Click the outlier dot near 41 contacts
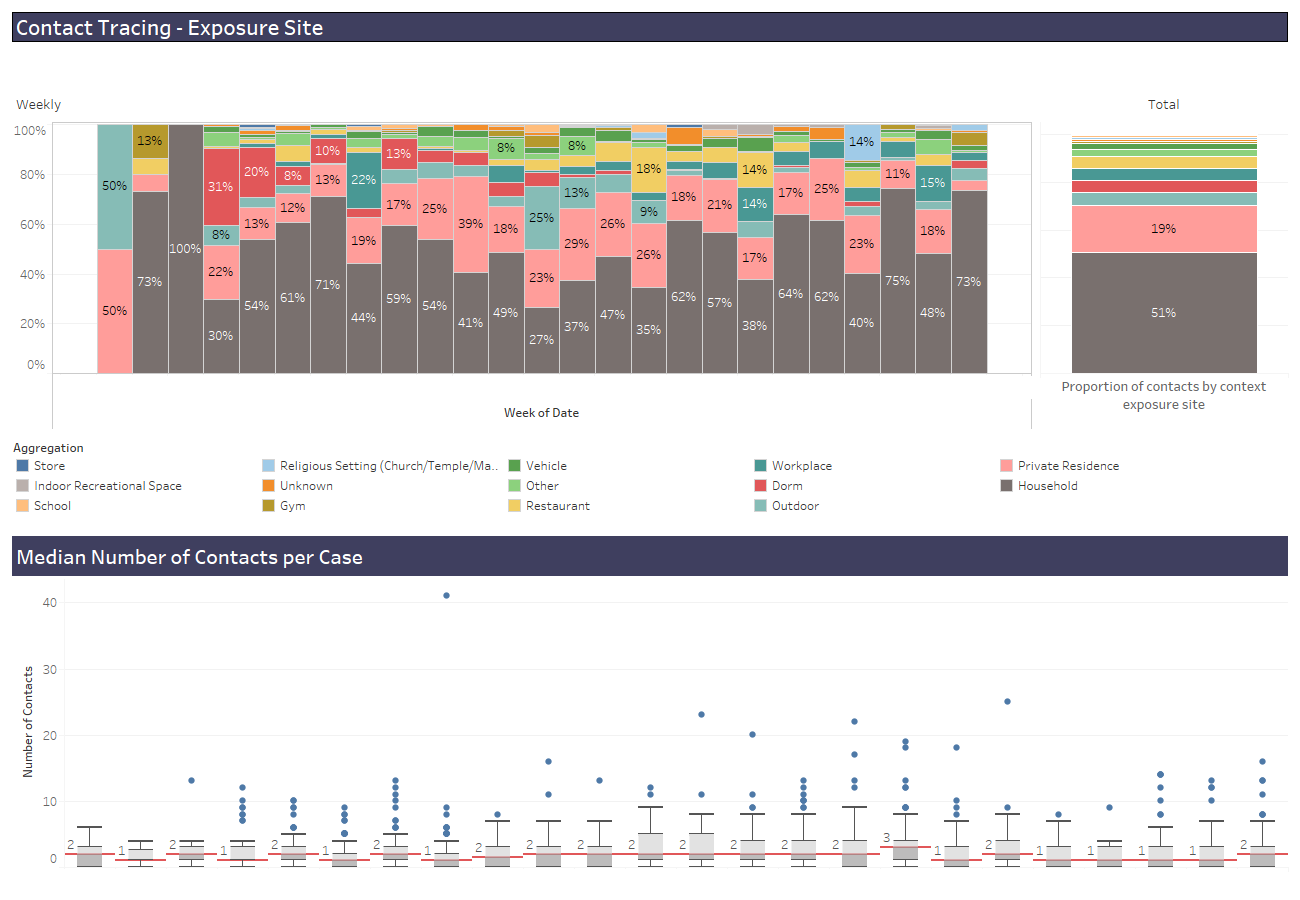1300x900 pixels. click(x=446, y=595)
